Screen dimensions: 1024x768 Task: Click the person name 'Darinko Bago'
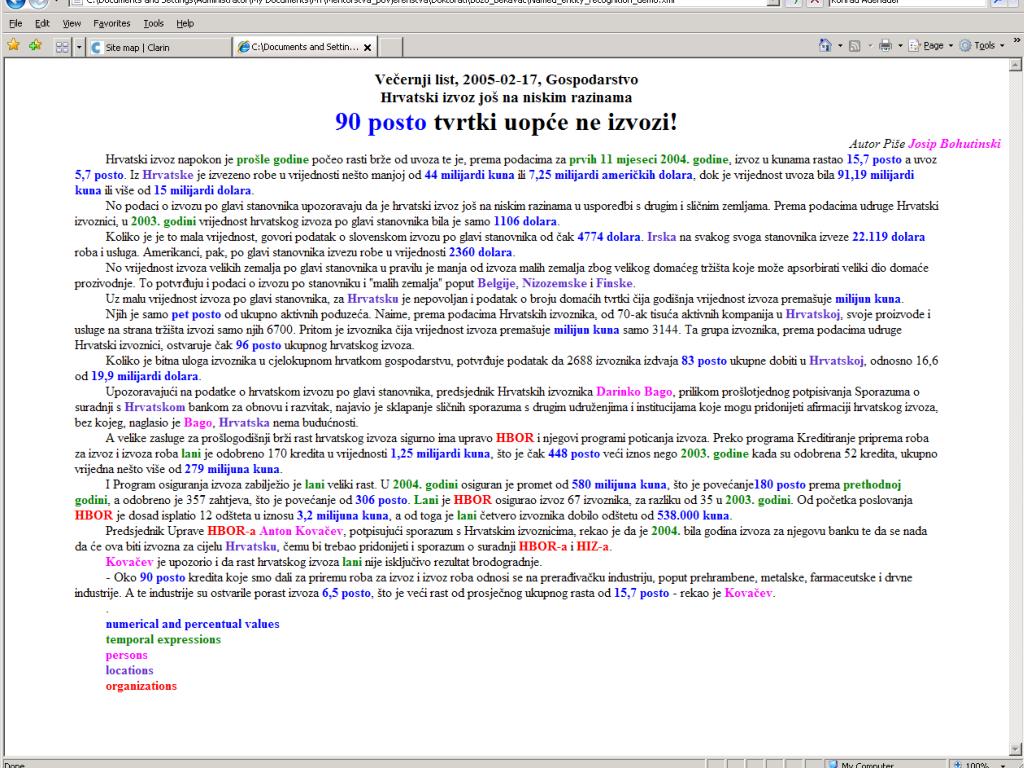(x=634, y=392)
